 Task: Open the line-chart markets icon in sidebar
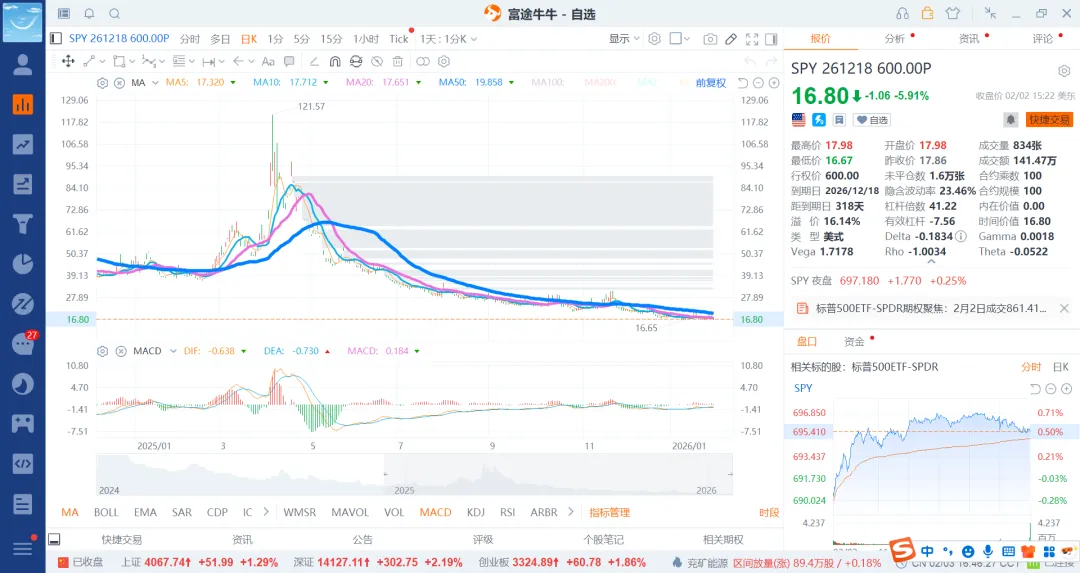[x=23, y=144]
